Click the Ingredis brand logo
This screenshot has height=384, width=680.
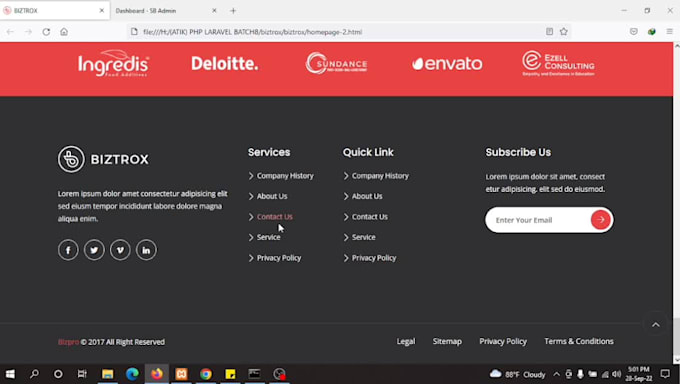114,63
